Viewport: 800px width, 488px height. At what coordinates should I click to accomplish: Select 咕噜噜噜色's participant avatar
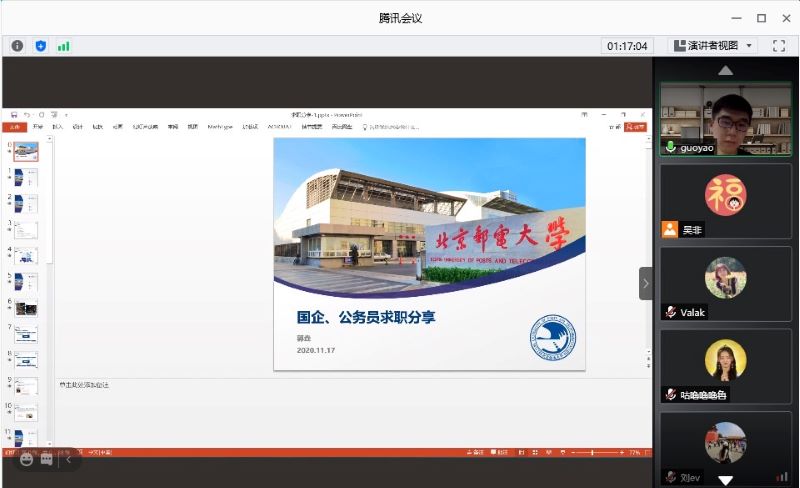tap(725, 360)
